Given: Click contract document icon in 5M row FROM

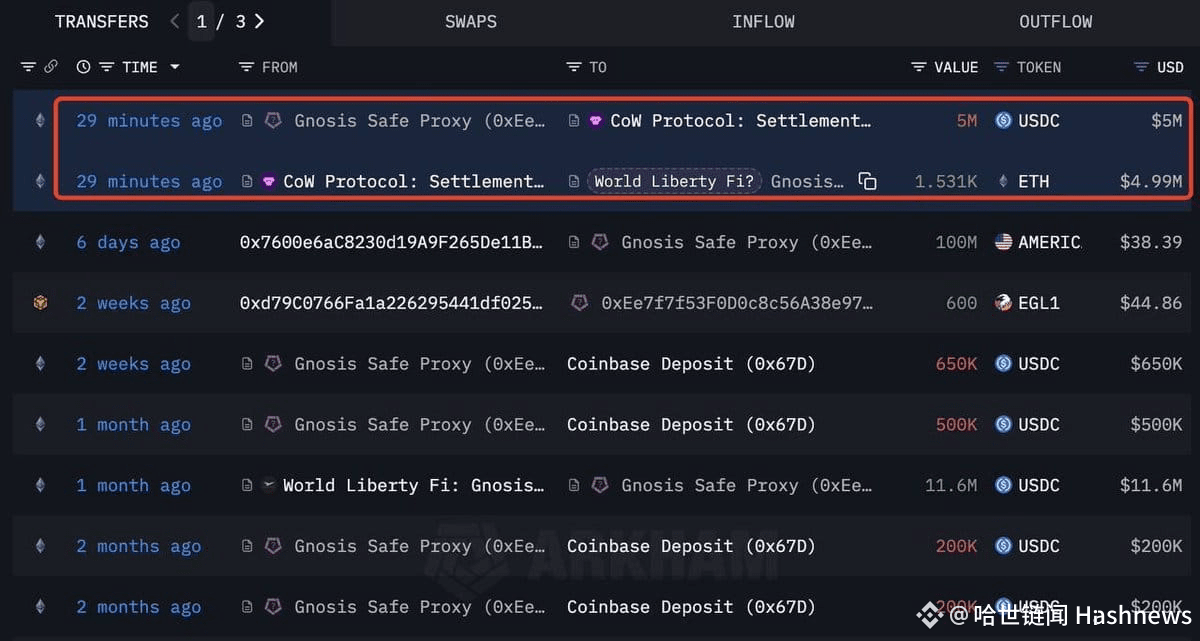Looking at the screenshot, I should coord(247,121).
